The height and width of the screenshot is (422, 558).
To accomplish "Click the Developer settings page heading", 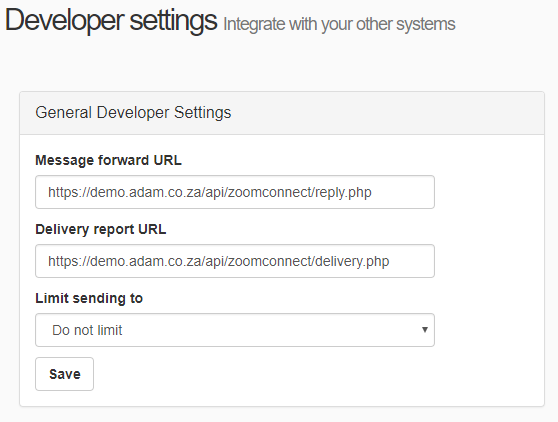I will click(111, 20).
